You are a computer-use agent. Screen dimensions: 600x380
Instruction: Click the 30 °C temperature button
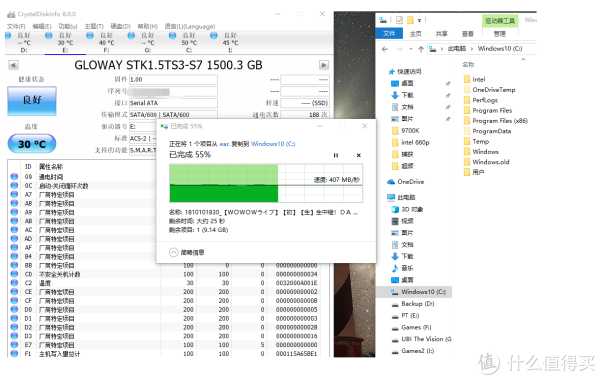click(x=32, y=144)
